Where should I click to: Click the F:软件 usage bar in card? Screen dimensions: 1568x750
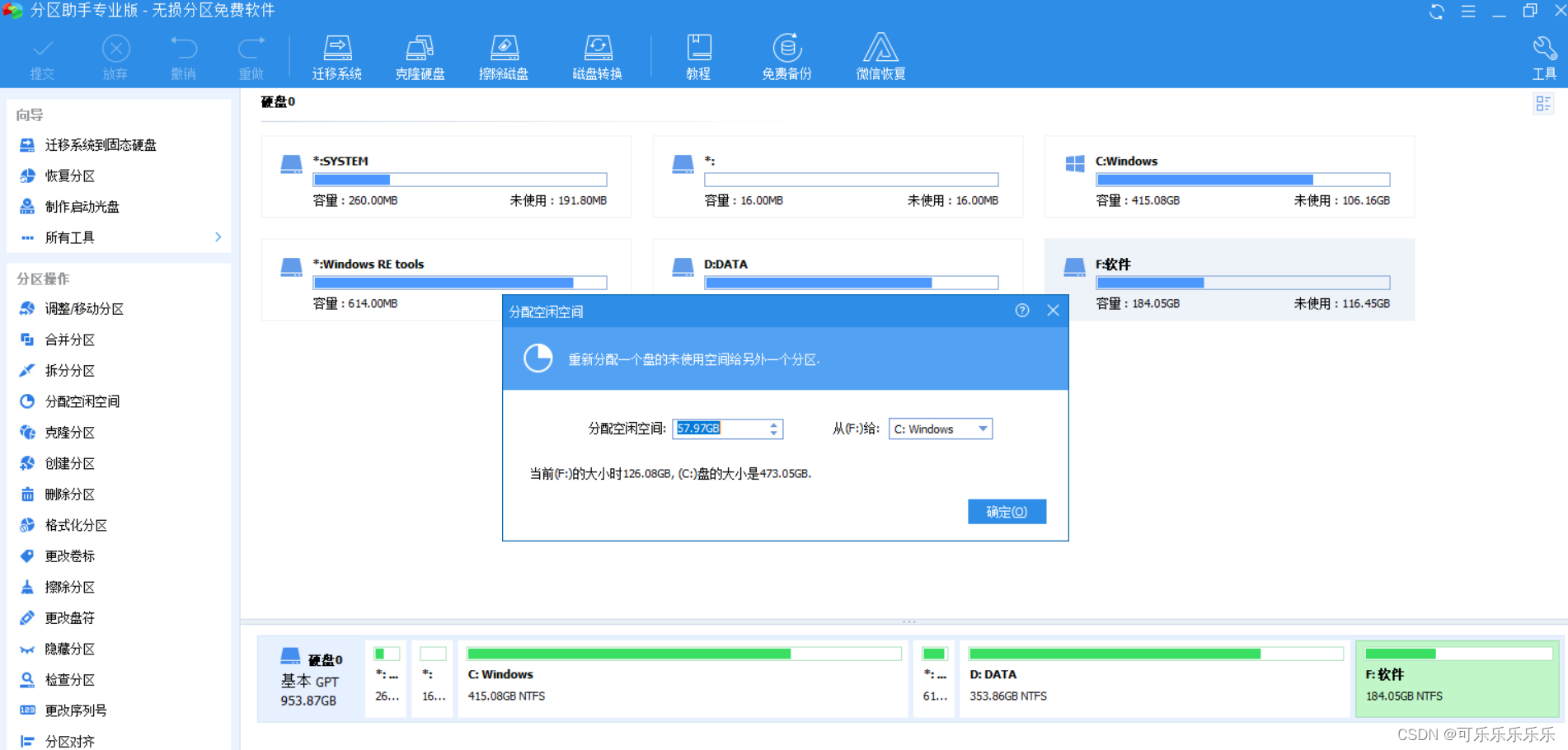coord(1243,283)
